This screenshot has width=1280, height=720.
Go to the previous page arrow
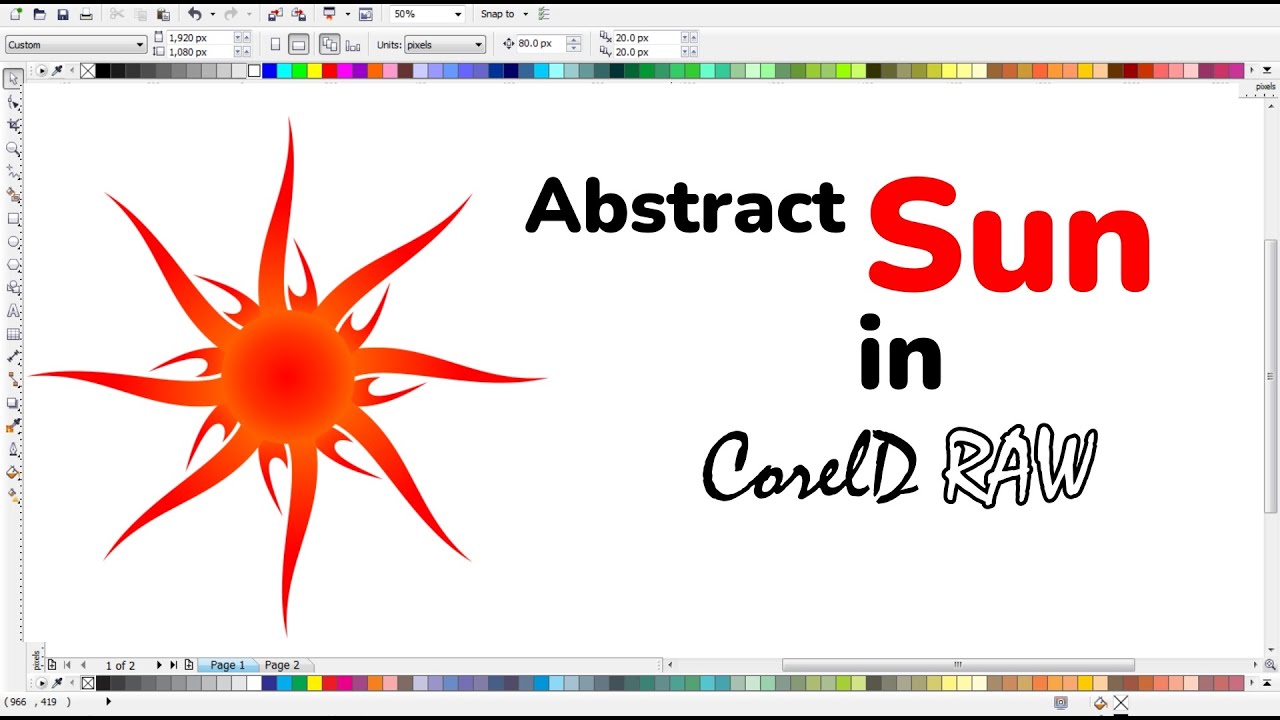coord(83,665)
